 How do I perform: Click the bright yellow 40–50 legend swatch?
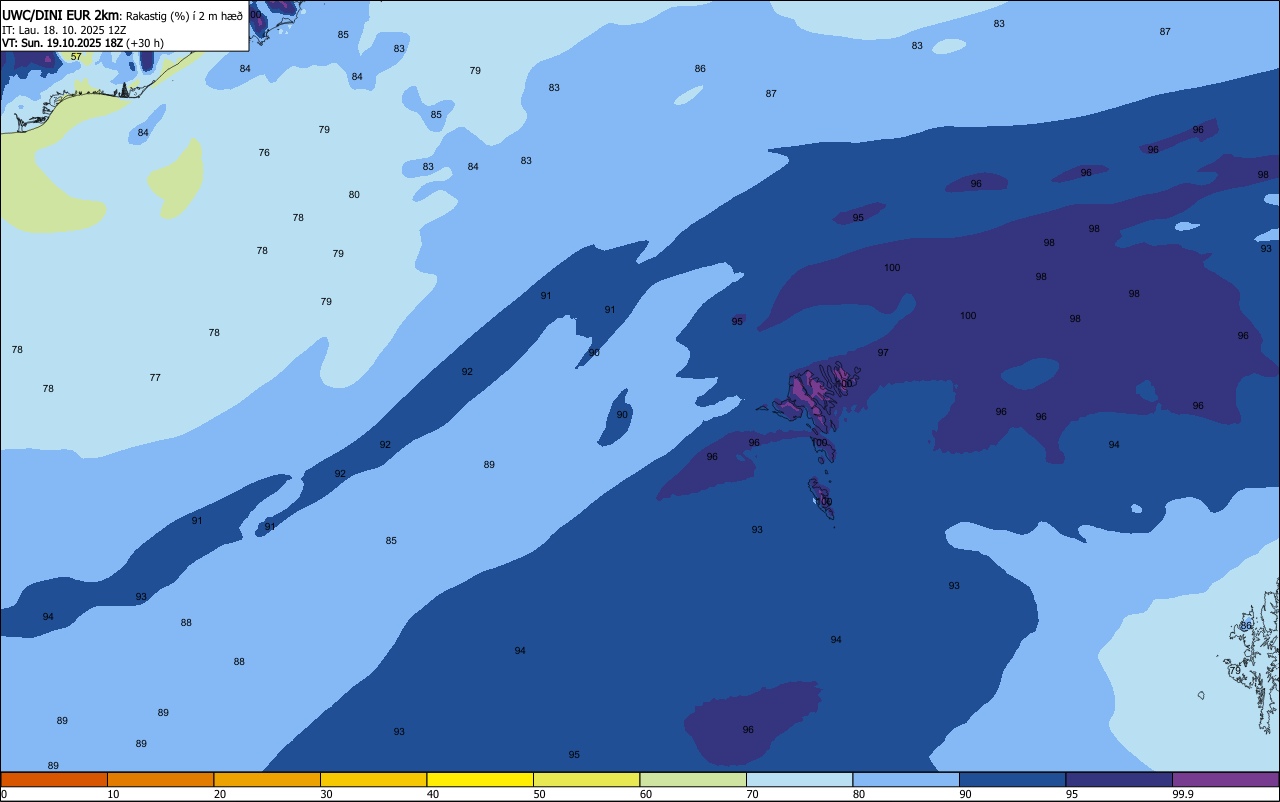[x=480, y=779]
